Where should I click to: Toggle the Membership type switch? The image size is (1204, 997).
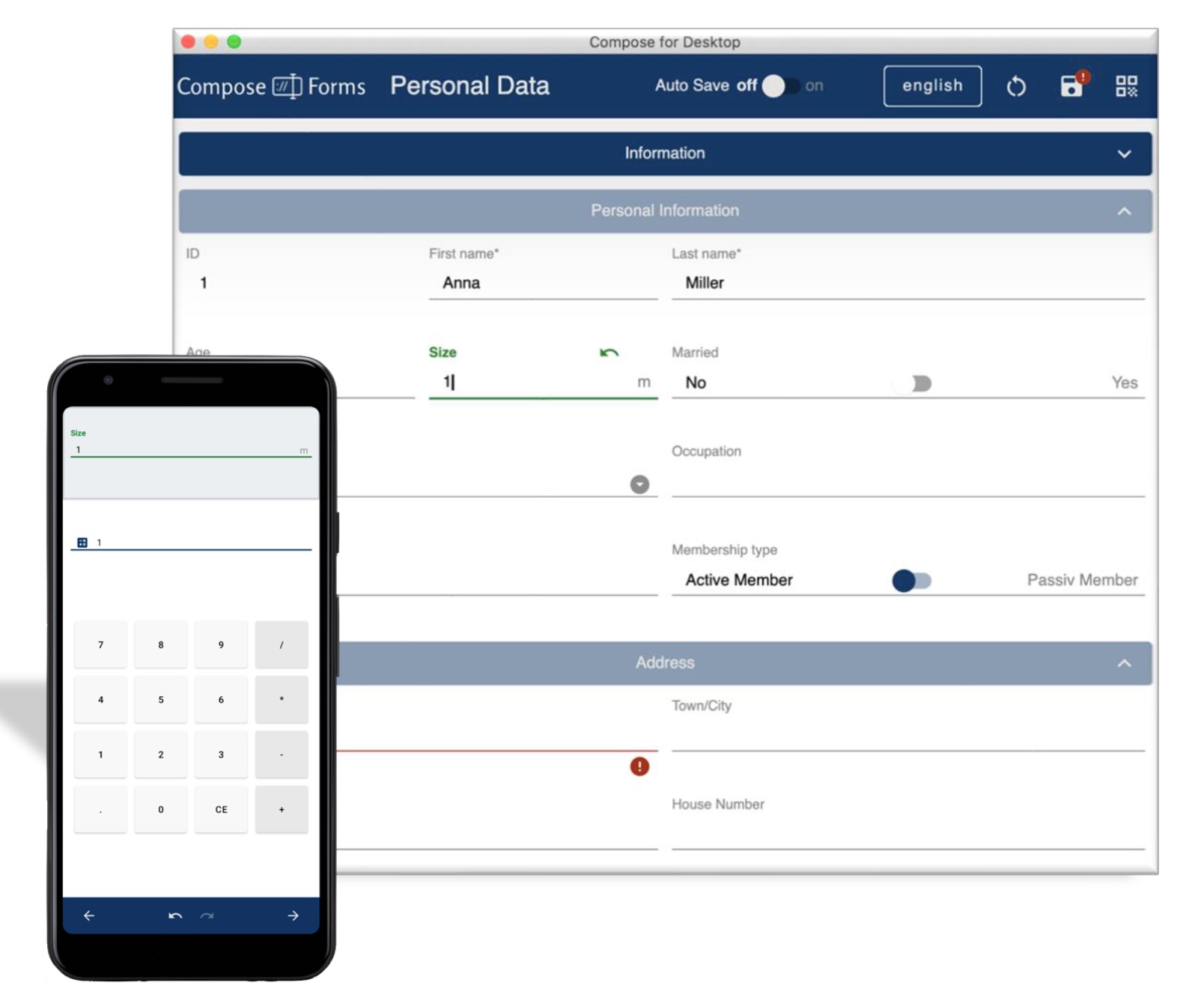pos(911,580)
